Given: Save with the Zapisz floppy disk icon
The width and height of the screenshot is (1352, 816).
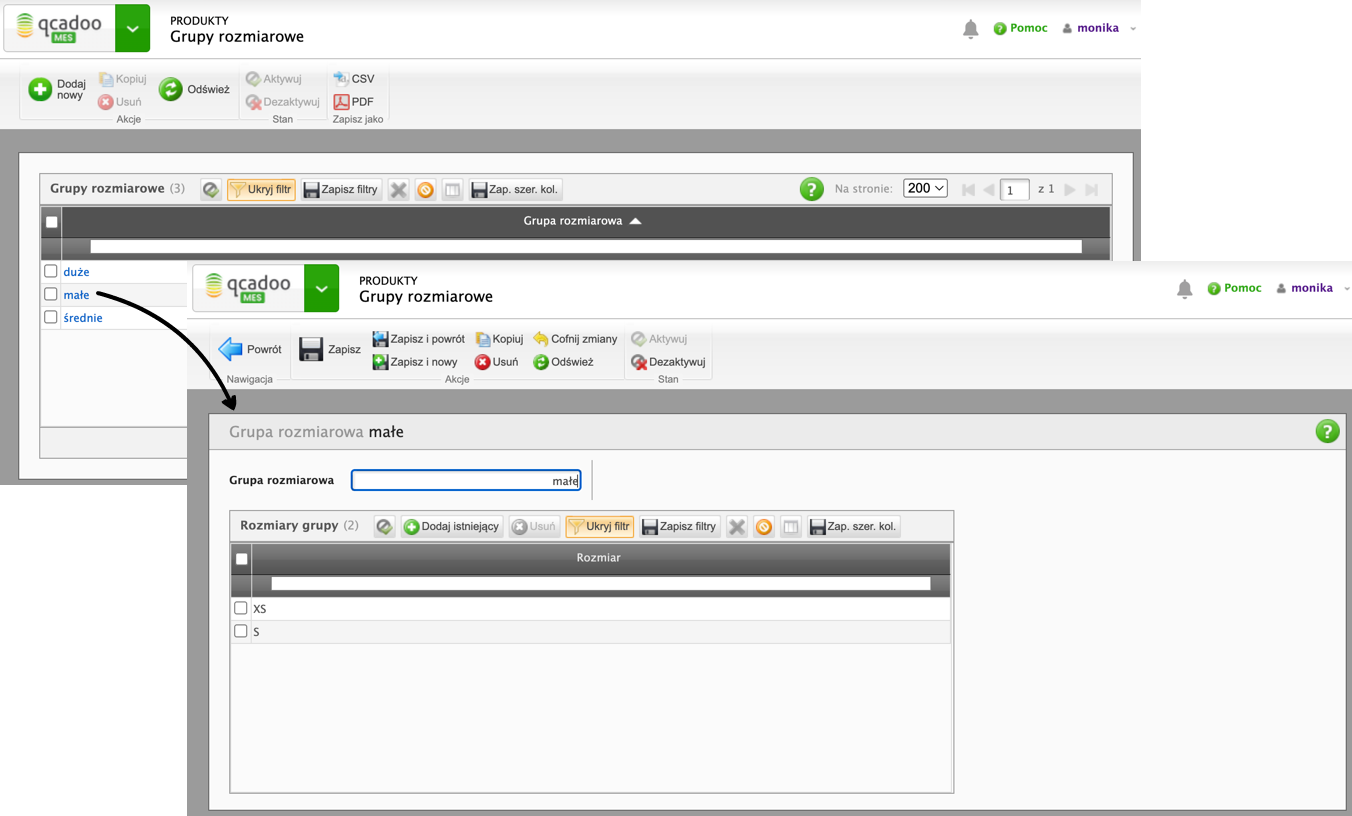Looking at the screenshot, I should click(311, 349).
